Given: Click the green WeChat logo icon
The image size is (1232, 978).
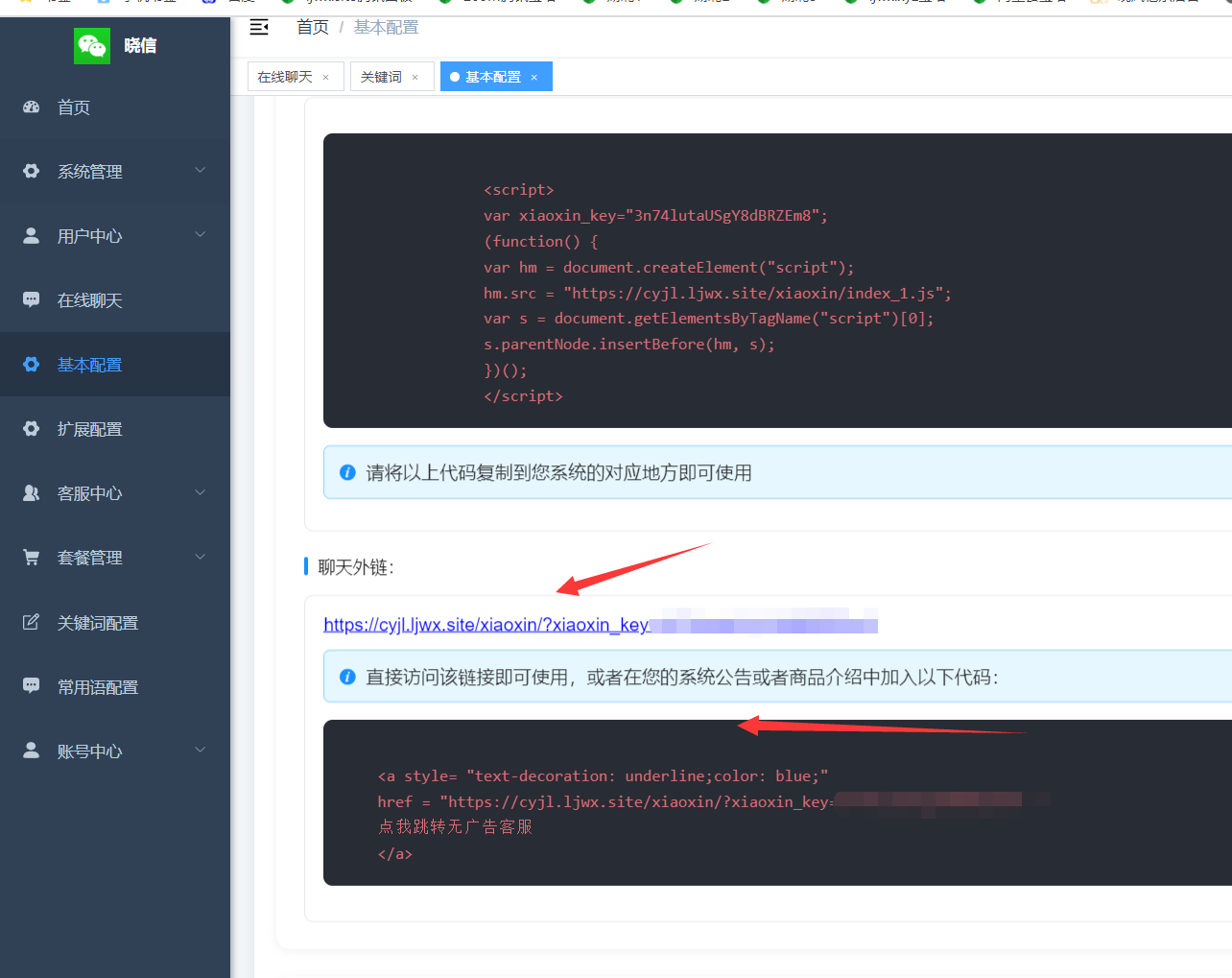Looking at the screenshot, I should (92, 45).
